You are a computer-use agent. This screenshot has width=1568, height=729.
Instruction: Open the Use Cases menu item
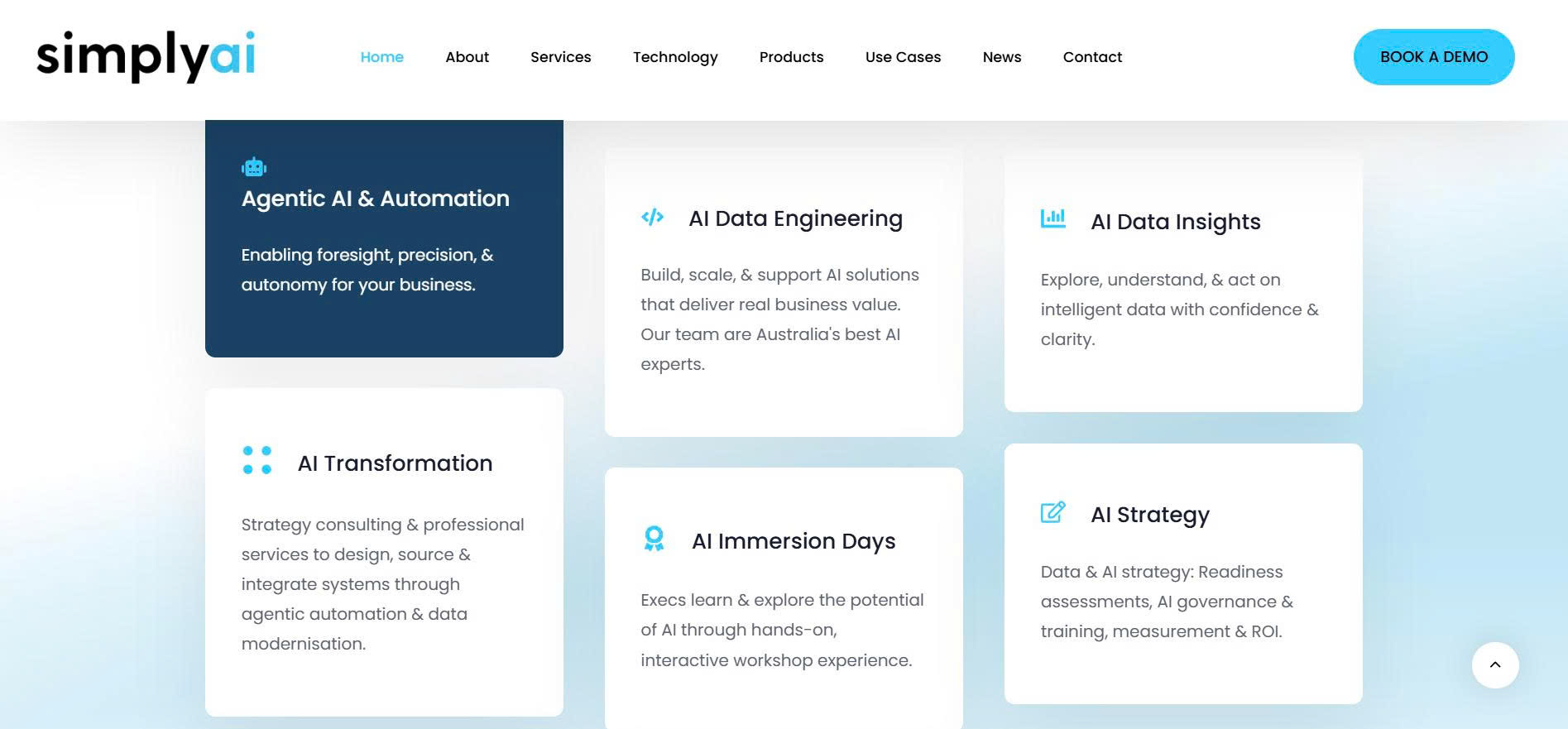coord(904,57)
